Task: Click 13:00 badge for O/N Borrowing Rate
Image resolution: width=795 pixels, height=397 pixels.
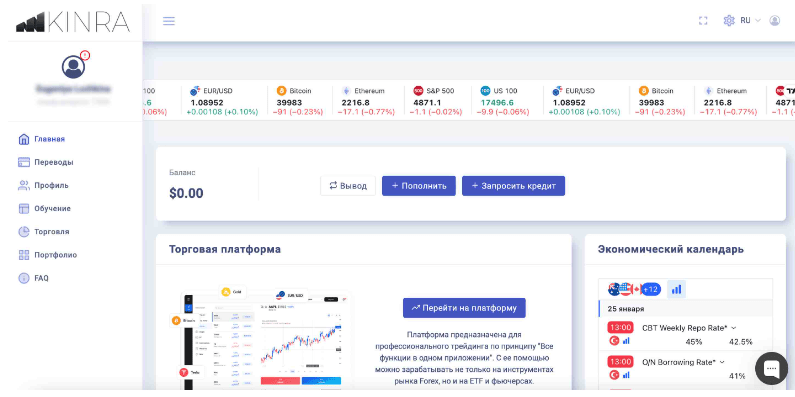Action: click(620, 362)
